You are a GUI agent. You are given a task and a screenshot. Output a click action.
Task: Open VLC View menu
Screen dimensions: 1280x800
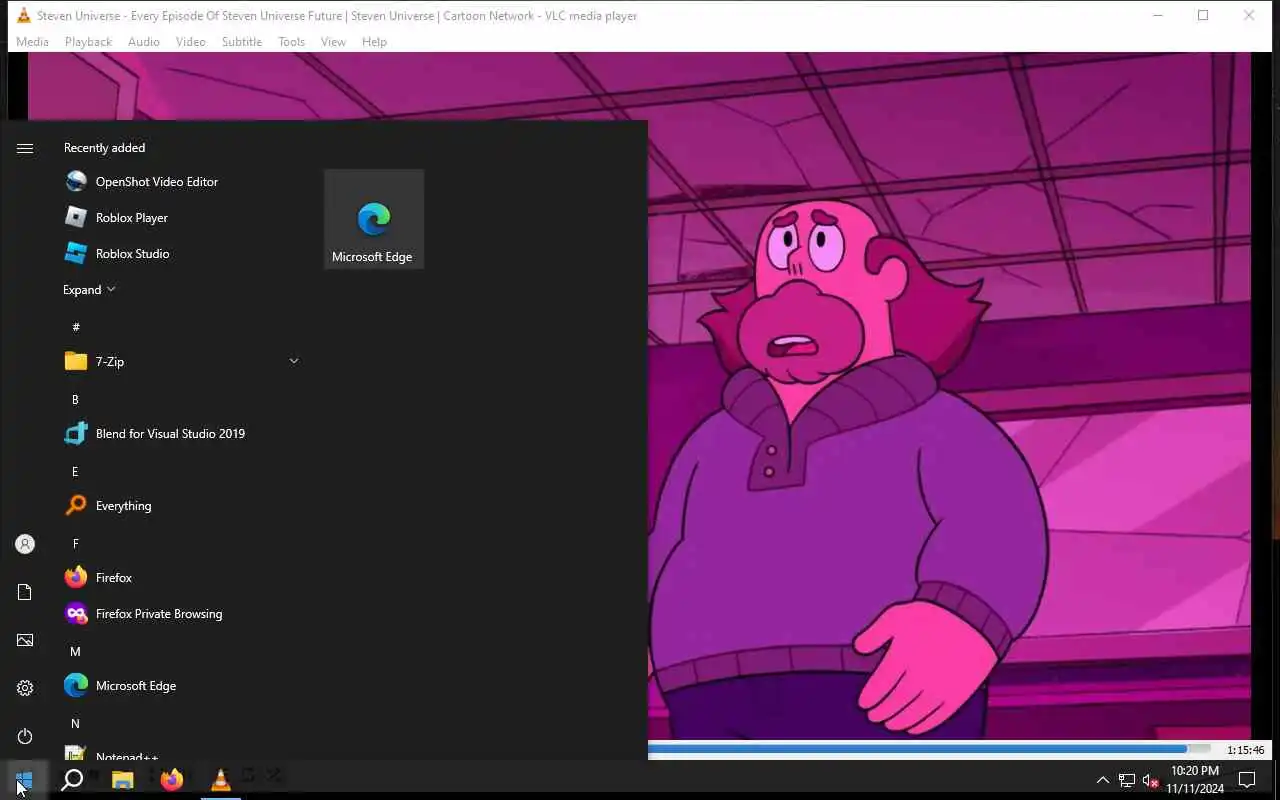pos(333,42)
